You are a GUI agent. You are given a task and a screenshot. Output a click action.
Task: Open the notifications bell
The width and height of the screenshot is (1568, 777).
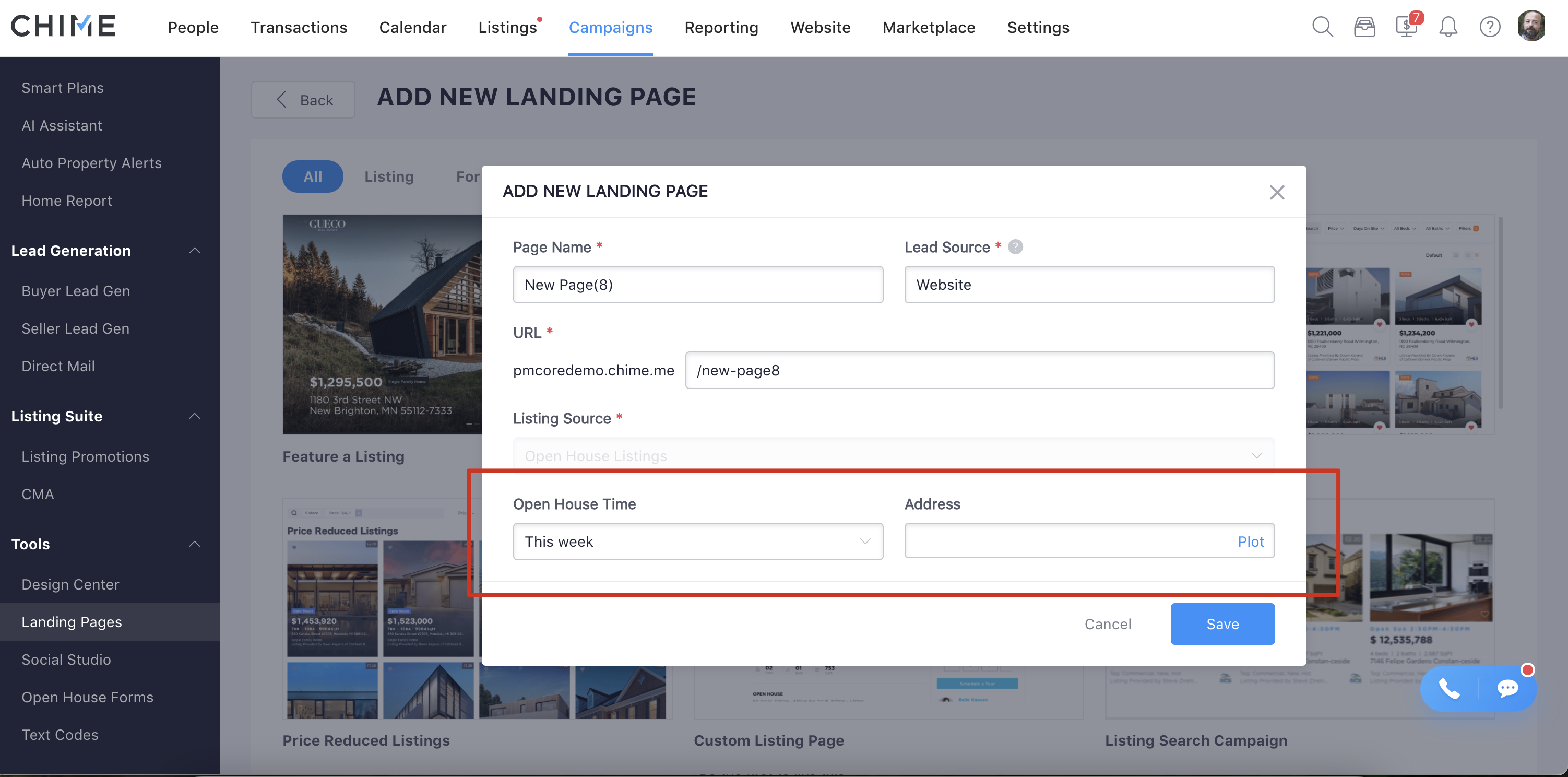click(1448, 27)
